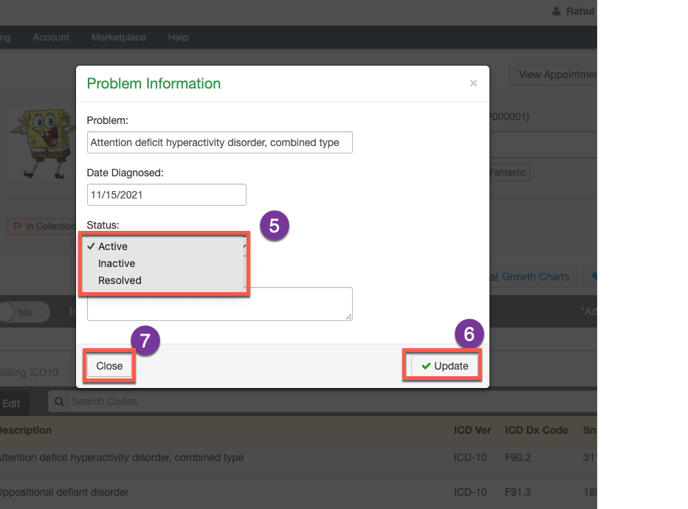
Task: Click the Date Diagnosed field
Action: coord(166,195)
